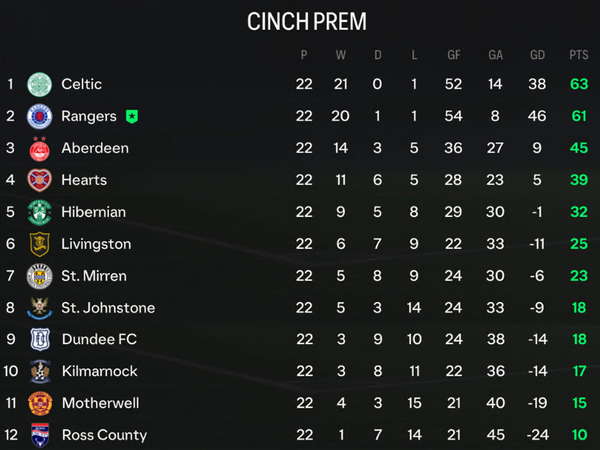Select the Hibernian club badge
The image size is (600, 450).
(x=39, y=212)
